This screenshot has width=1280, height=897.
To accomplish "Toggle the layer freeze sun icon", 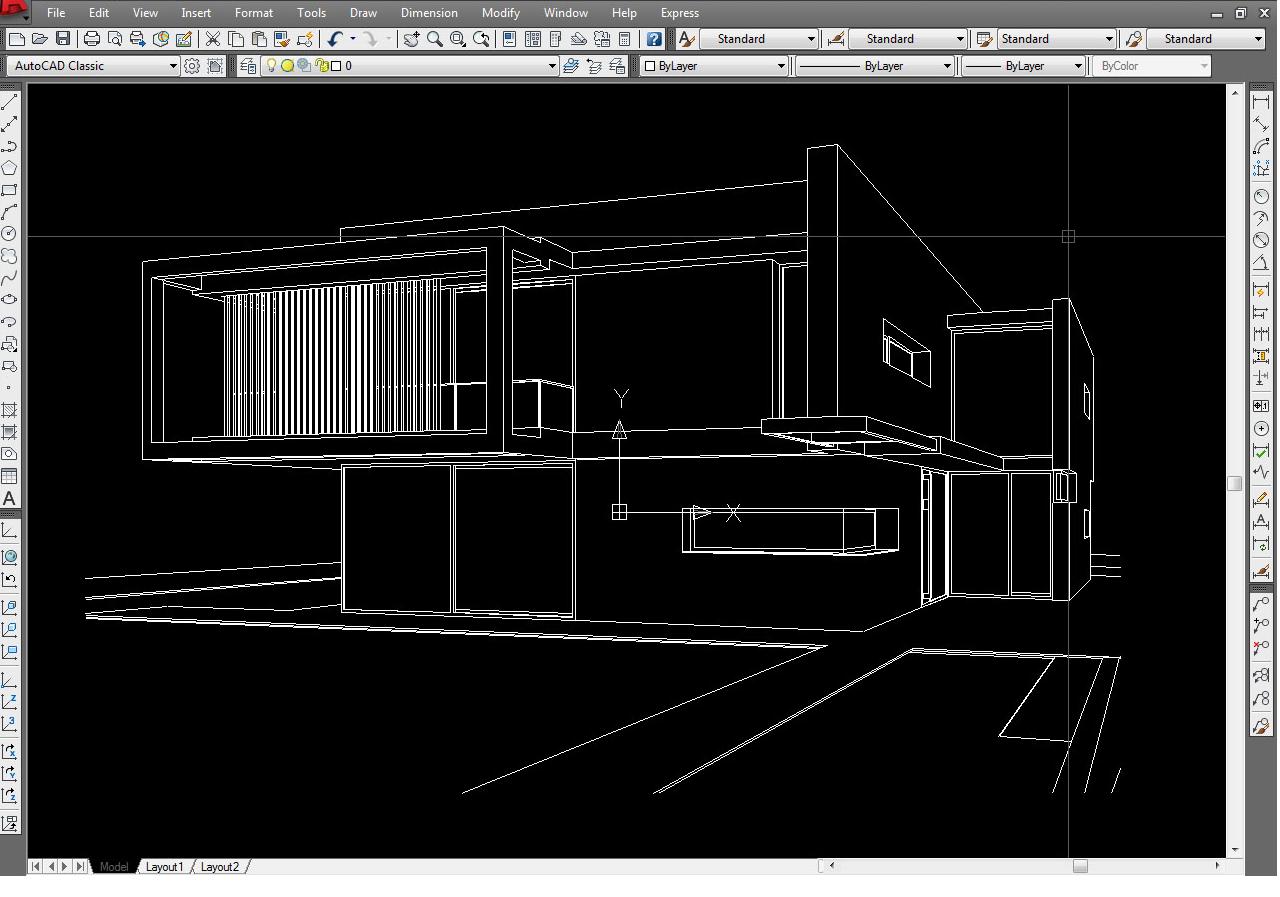I will pyautogui.click(x=287, y=66).
